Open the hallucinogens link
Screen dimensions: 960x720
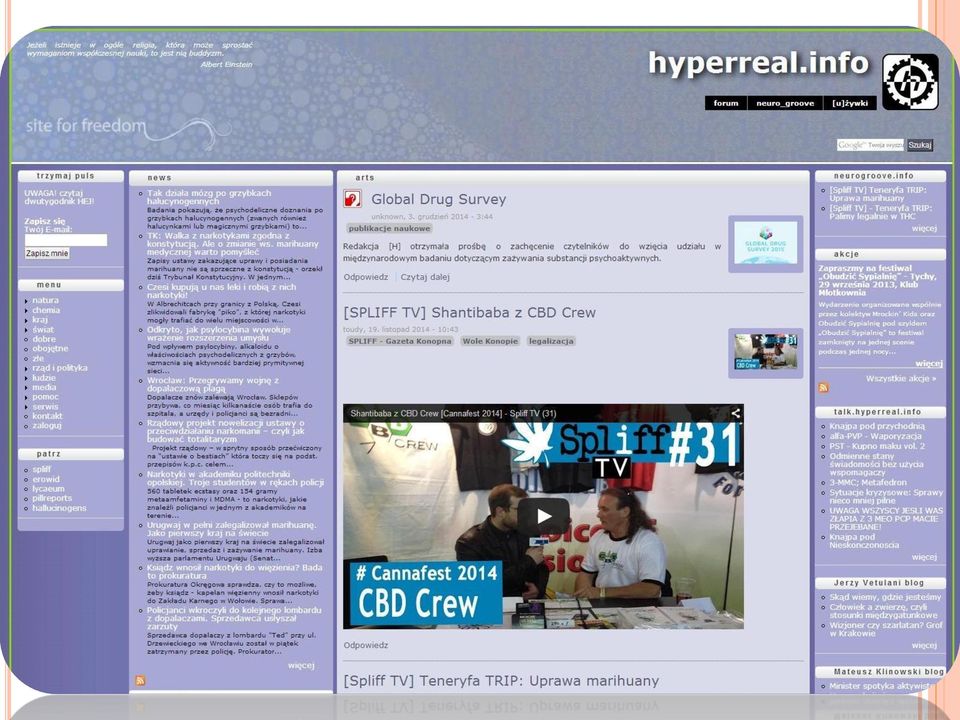tap(59, 508)
